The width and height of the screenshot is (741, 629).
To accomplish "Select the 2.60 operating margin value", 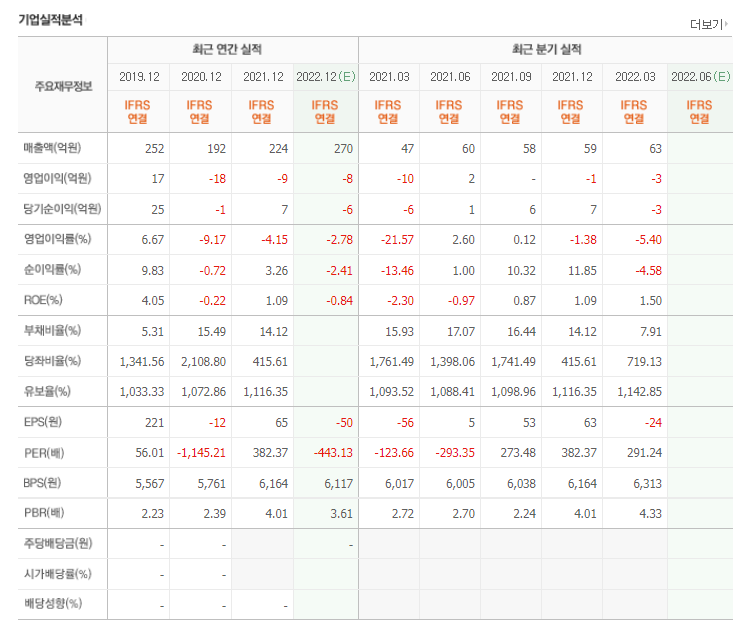I will point(463,240).
